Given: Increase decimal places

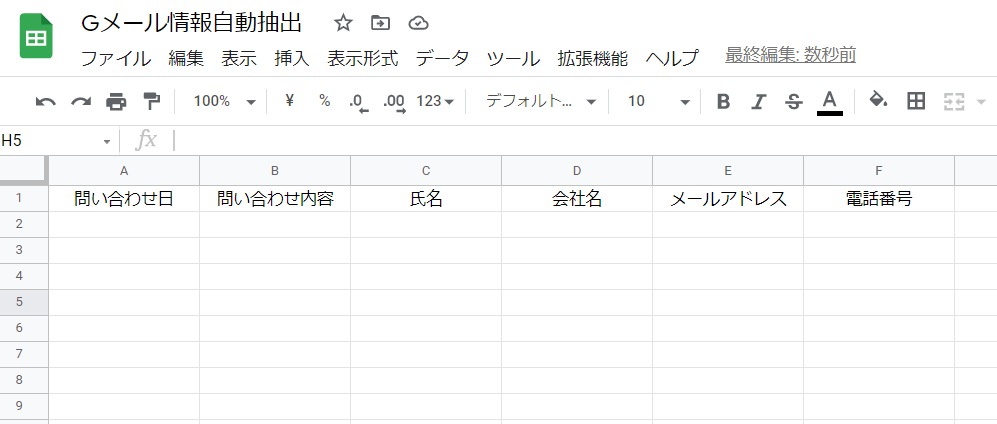Looking at the screenshot, I should tap(395, 102).
